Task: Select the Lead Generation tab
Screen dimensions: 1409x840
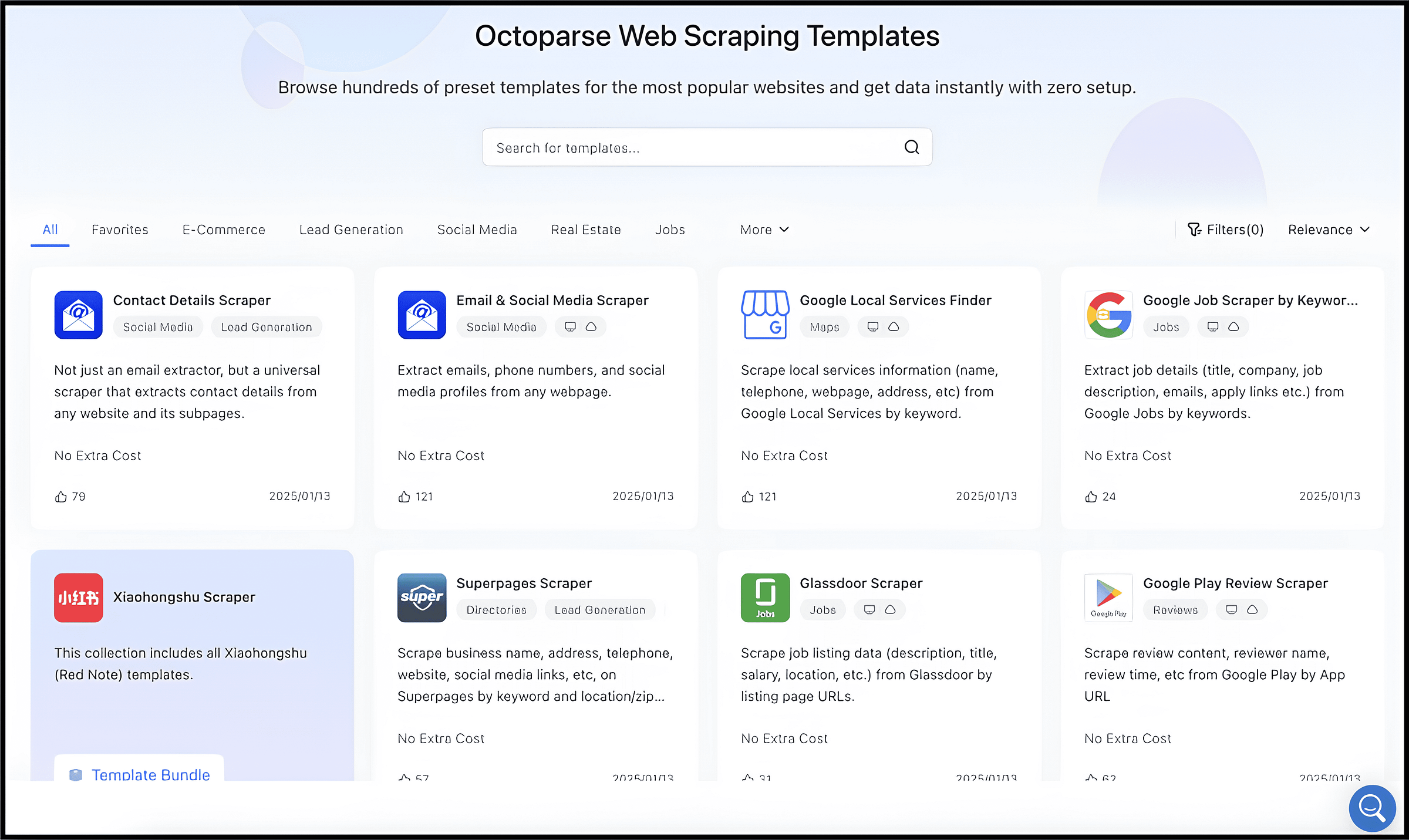Action: tap(351, 230)
